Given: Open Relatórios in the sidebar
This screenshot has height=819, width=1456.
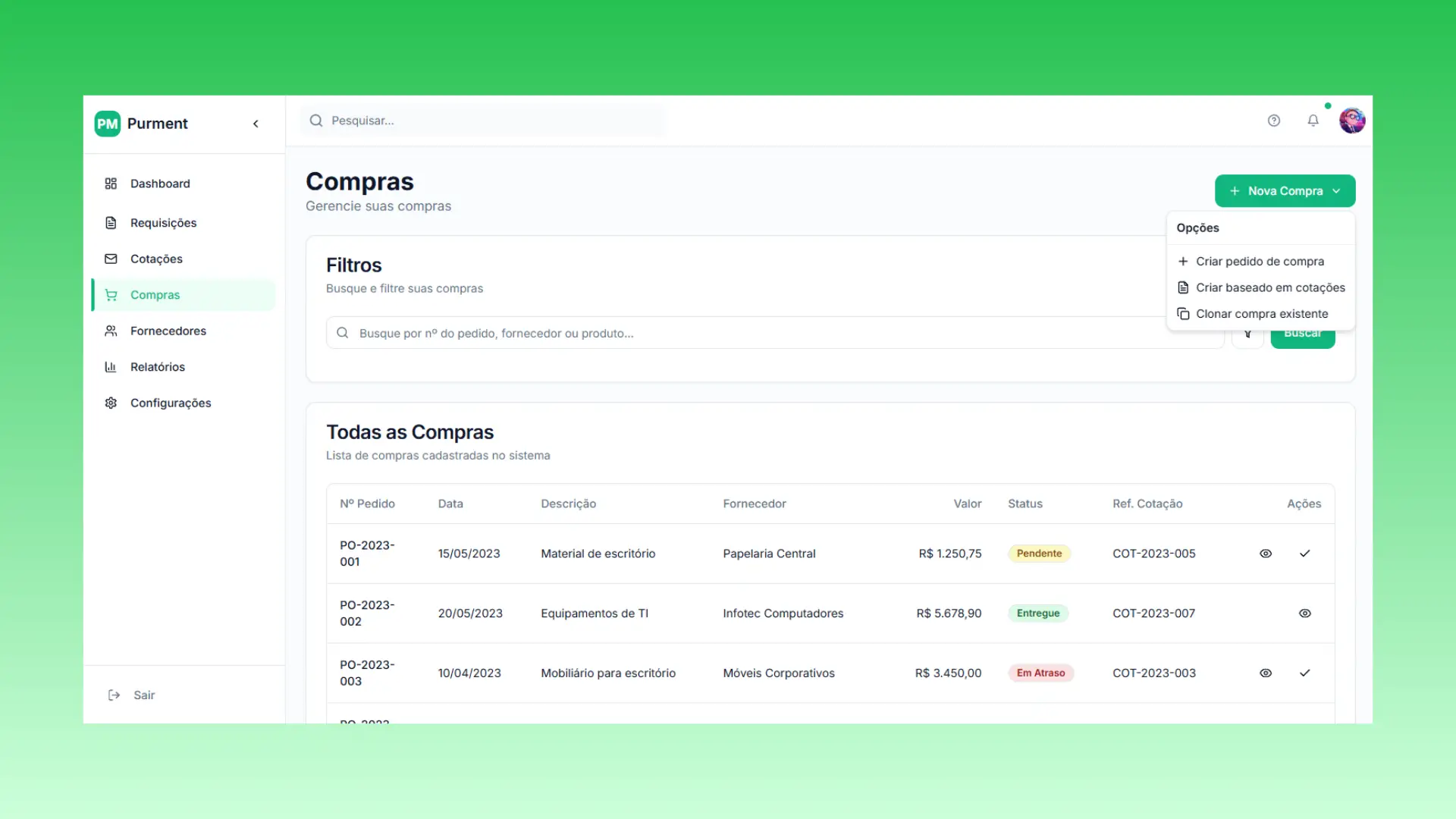Looking at the screenshot, I should (184, 367).
